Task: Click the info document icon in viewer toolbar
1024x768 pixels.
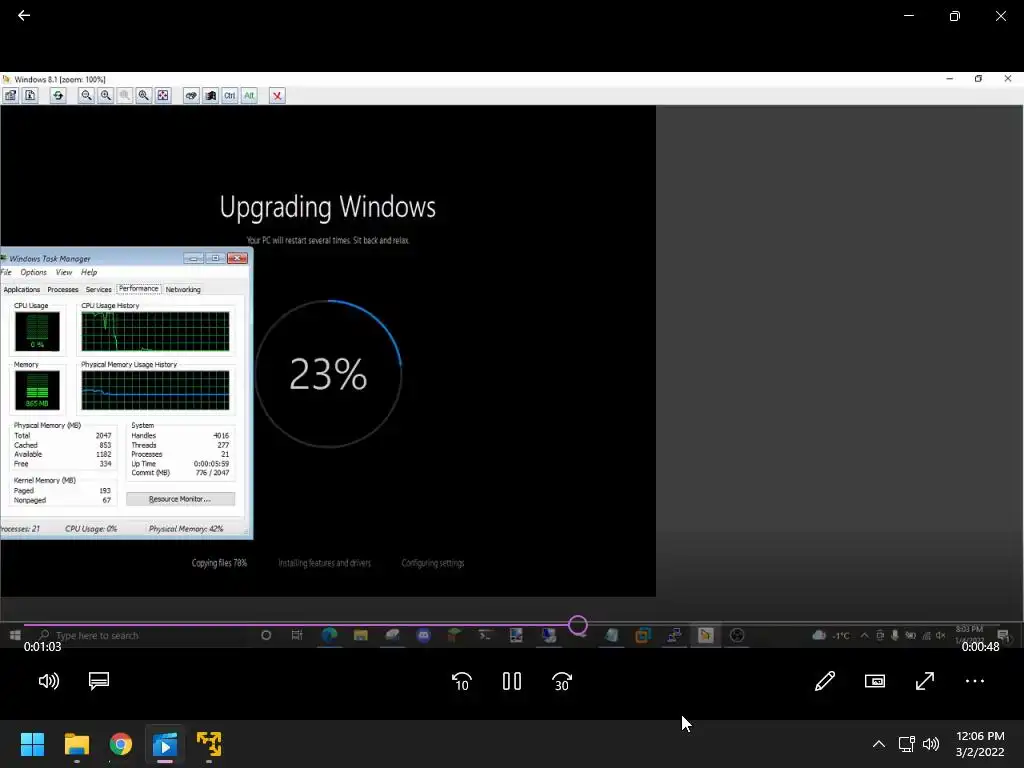Action: click(x=30, y=95)
